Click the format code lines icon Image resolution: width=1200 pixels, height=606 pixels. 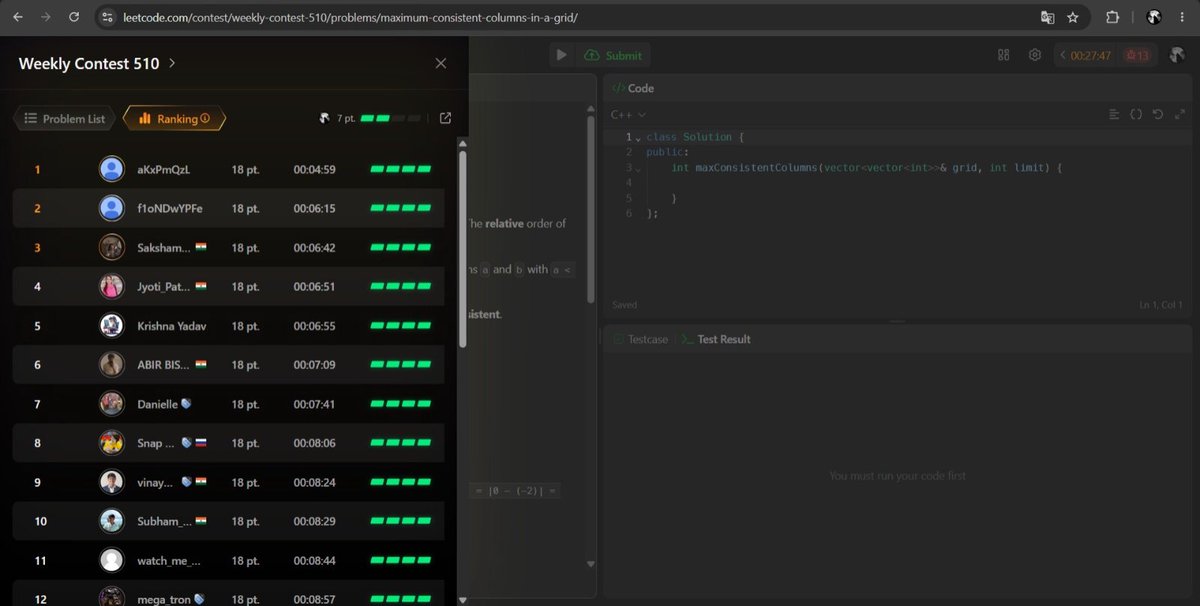[x=1114, y=114]
